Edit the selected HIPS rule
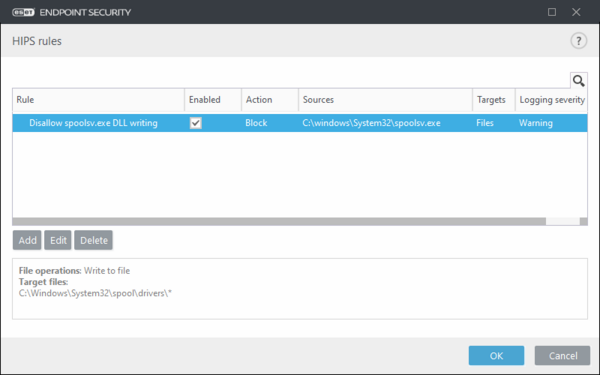Screen dimensions: 600x375 (58, 240)
